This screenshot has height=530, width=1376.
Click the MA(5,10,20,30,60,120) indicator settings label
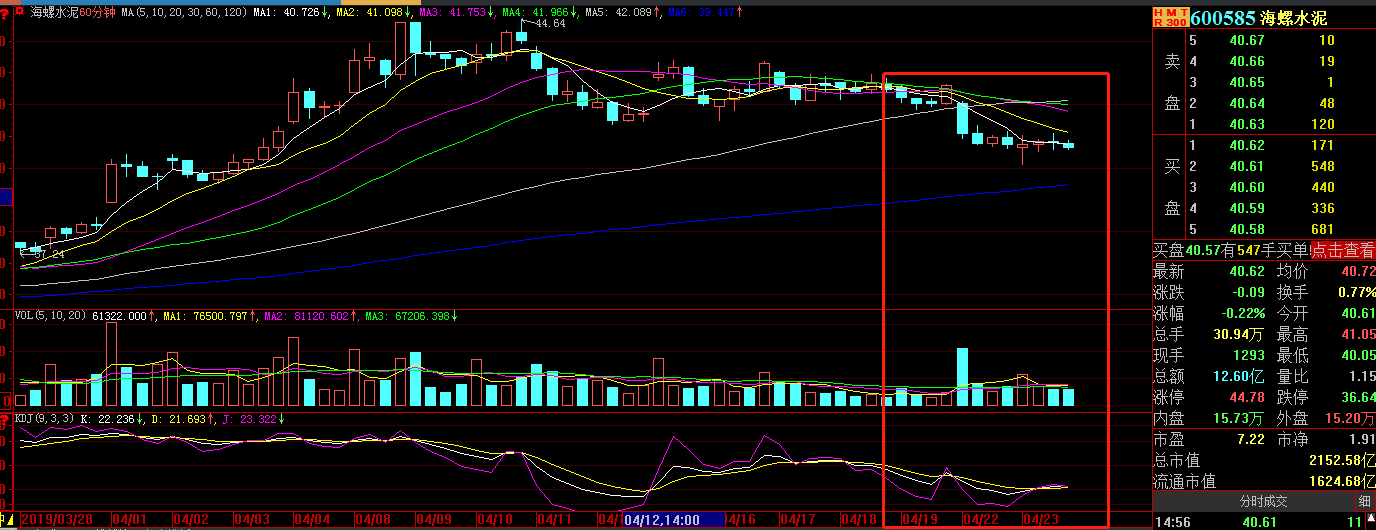pyautogui.click(x=180, y=12)
